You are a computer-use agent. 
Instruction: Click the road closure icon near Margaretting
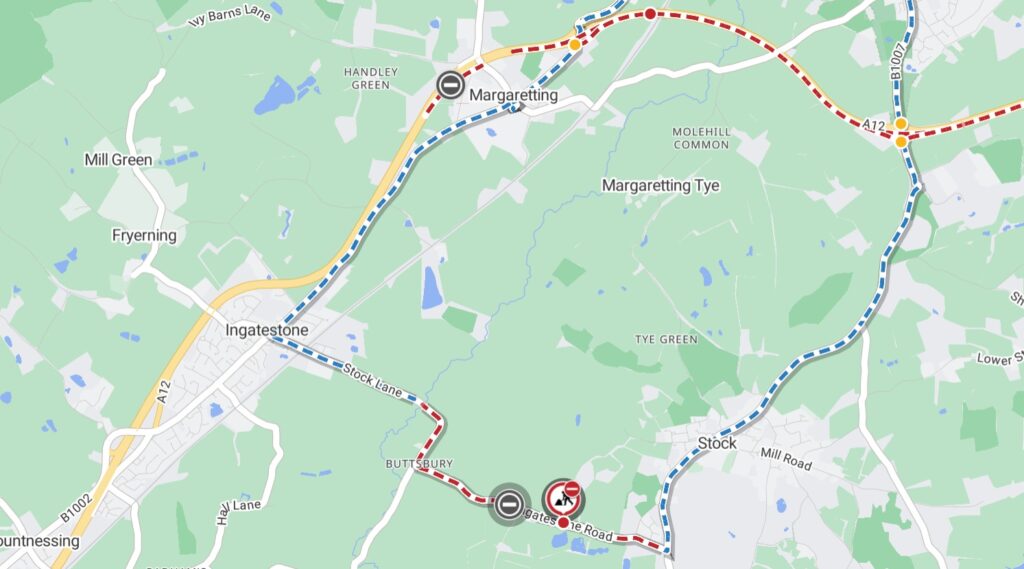click(x=451, y=85)
